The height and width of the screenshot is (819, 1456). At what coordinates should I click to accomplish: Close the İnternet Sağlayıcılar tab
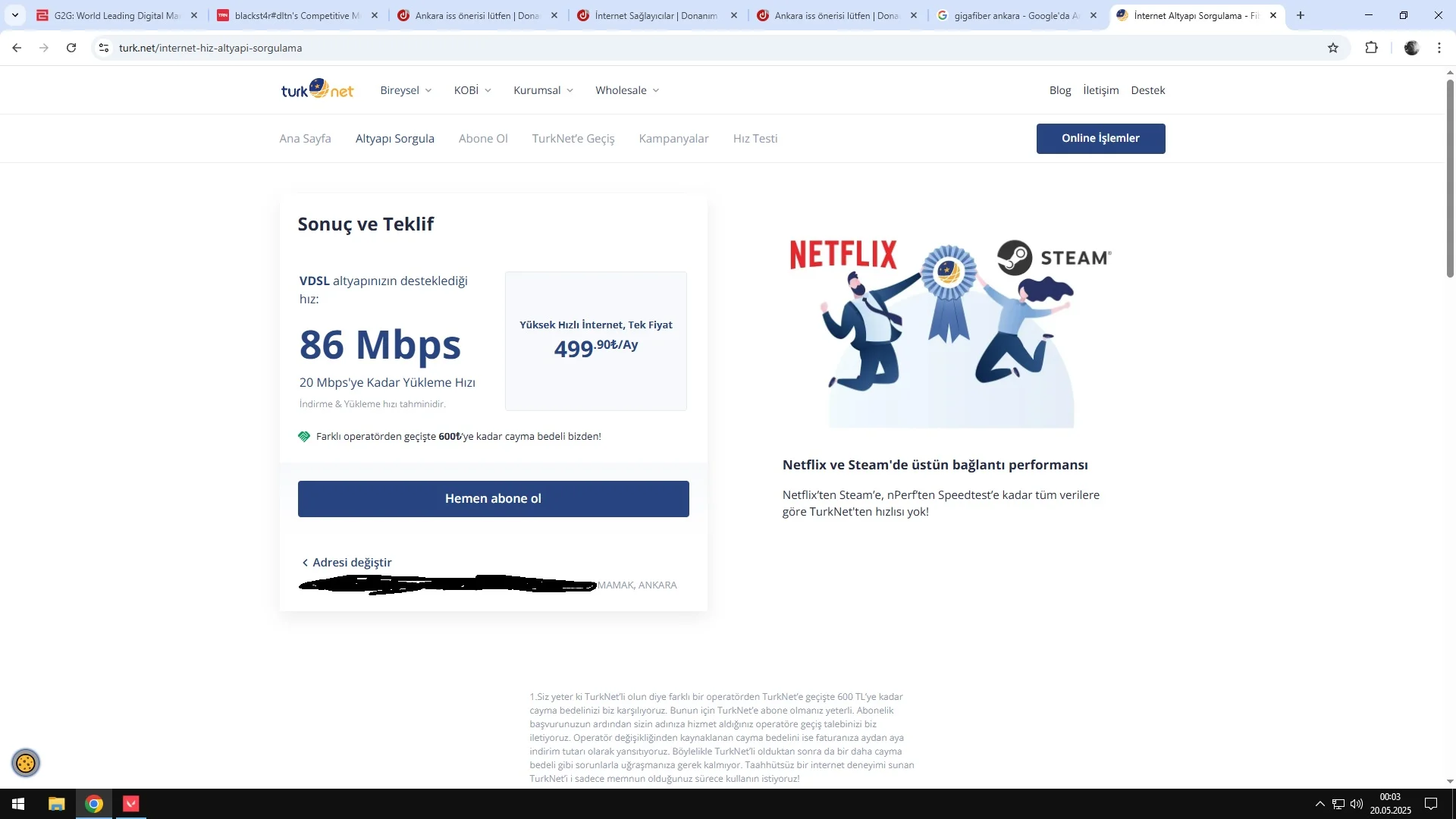734,15
